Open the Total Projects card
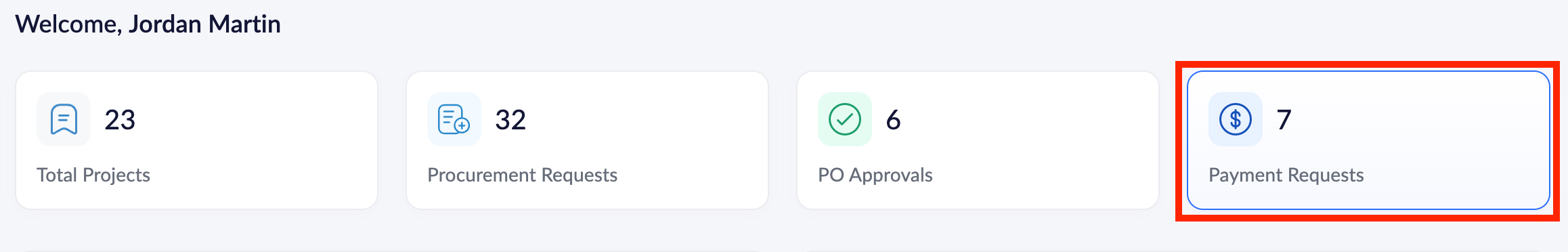 tap(196, 140)
